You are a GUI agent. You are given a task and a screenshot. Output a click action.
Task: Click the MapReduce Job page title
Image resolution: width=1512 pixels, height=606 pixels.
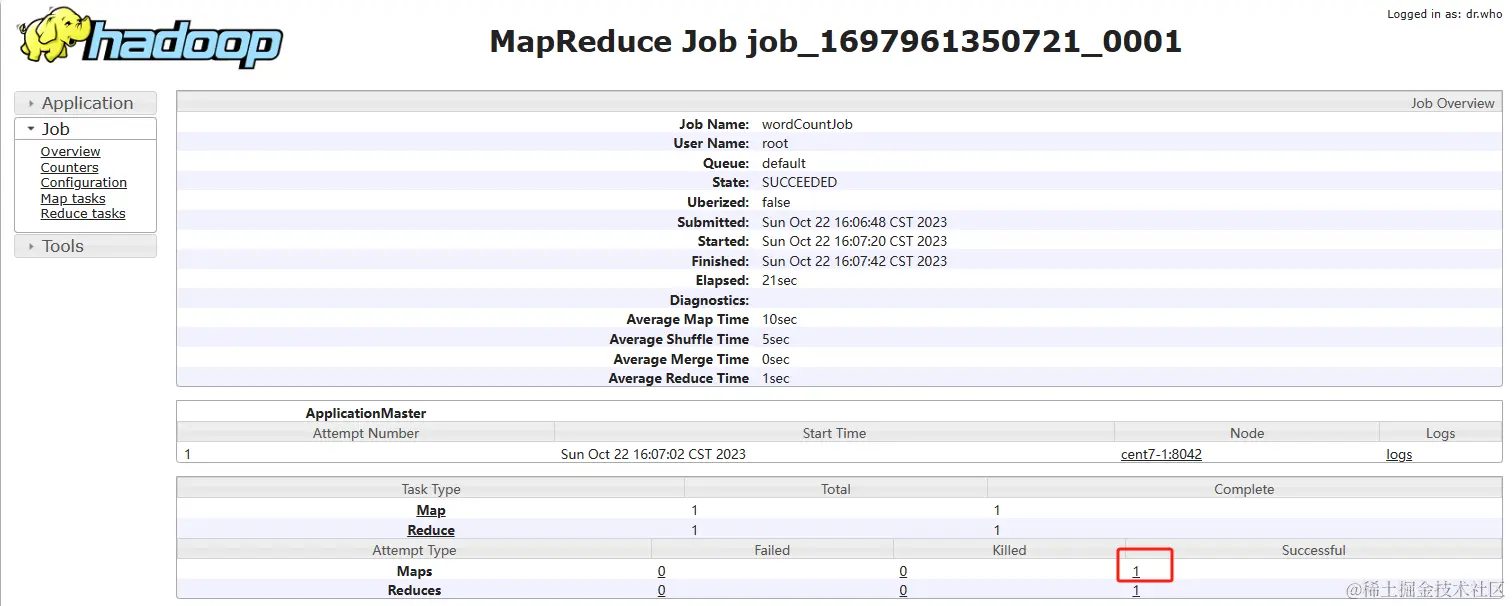(835, 41)
